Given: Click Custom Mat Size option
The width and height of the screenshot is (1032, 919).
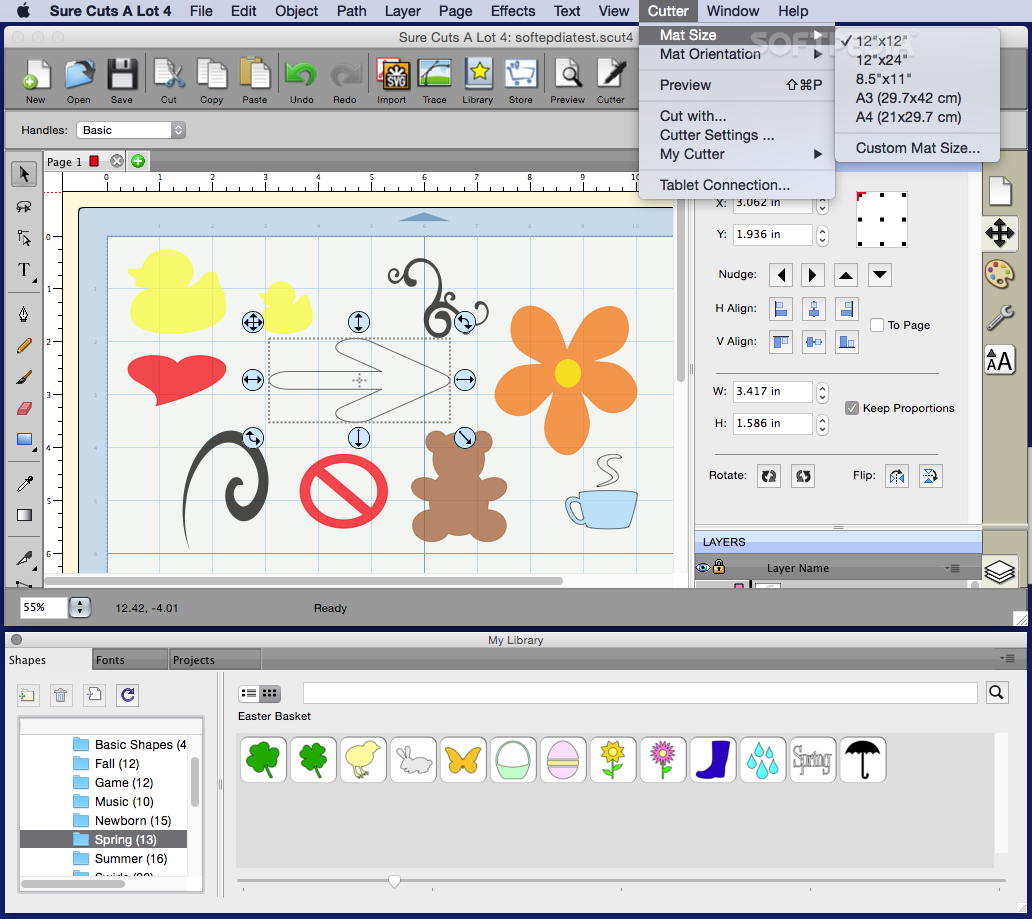Looking at the screenshot, I should tap(917, 148).
